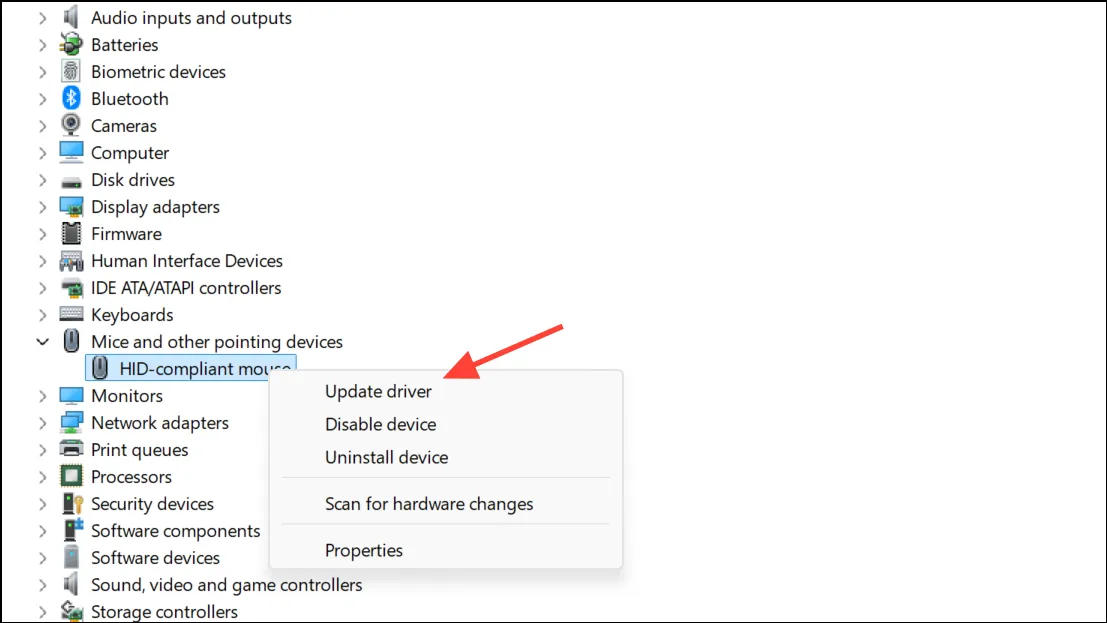Open Properties from the context menu

coord(364,550)
